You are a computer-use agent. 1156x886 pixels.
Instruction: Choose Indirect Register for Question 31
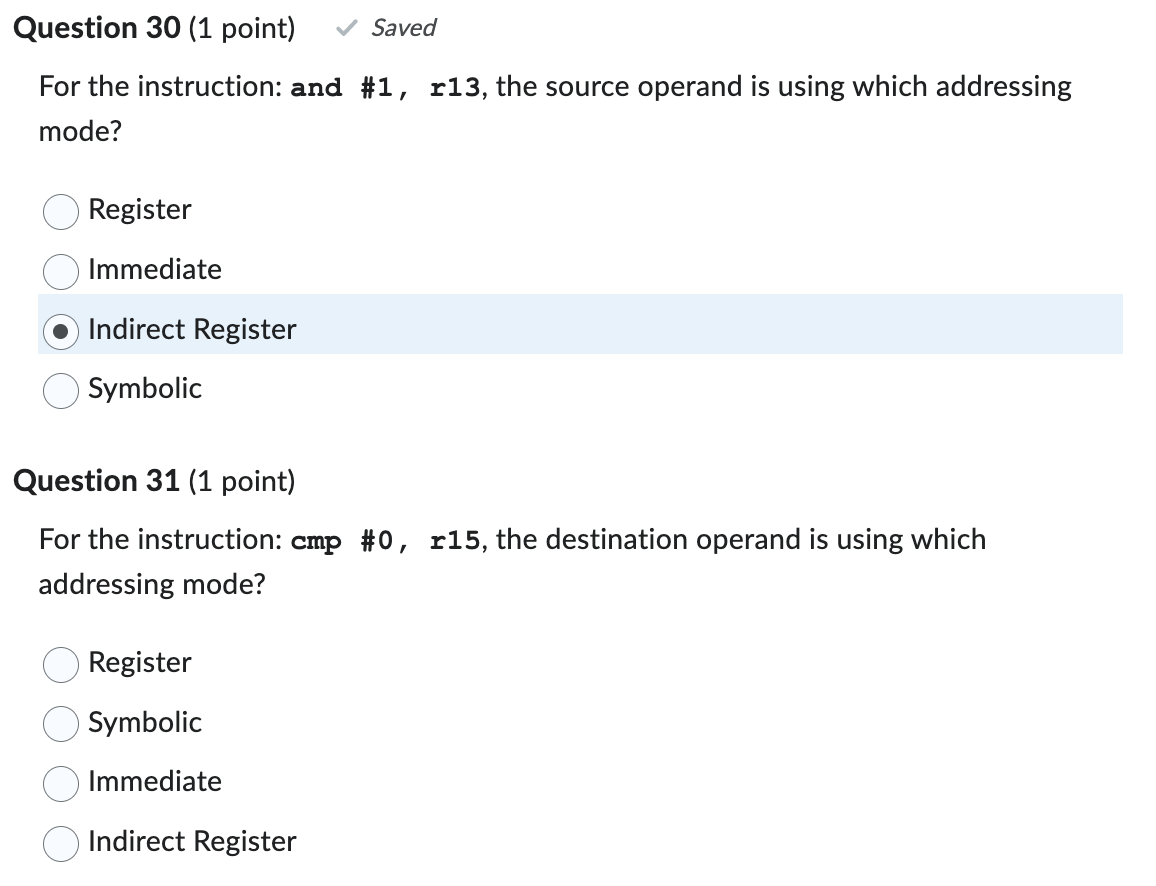pyautogui.click(x=60, y=843)
